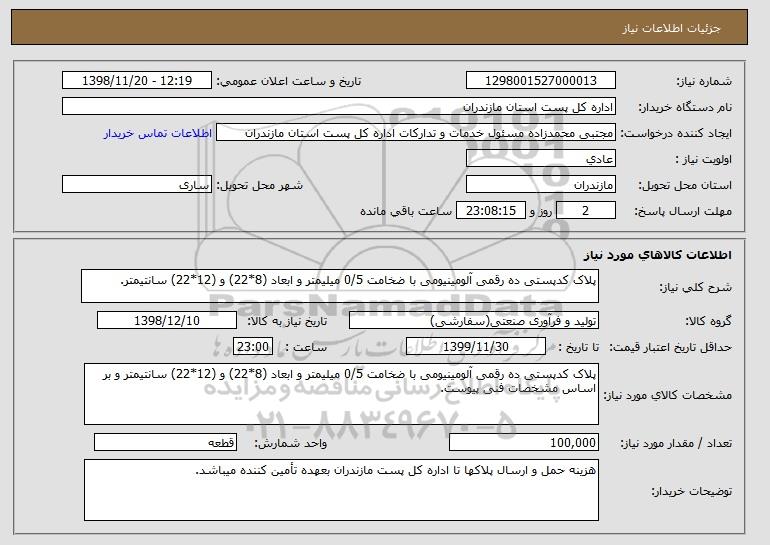The height and width of the screenshot is (545, 770).
Task: Click the remaining time field 23:08:15
Action: coord(491,211)
